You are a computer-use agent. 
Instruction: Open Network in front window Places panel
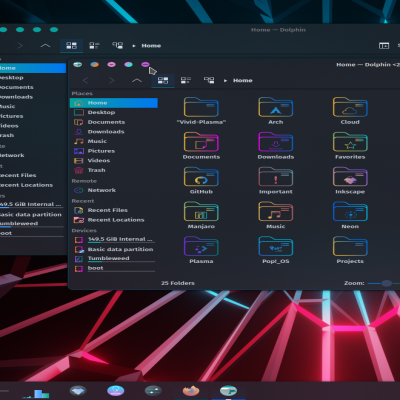[x=114, y=190]
